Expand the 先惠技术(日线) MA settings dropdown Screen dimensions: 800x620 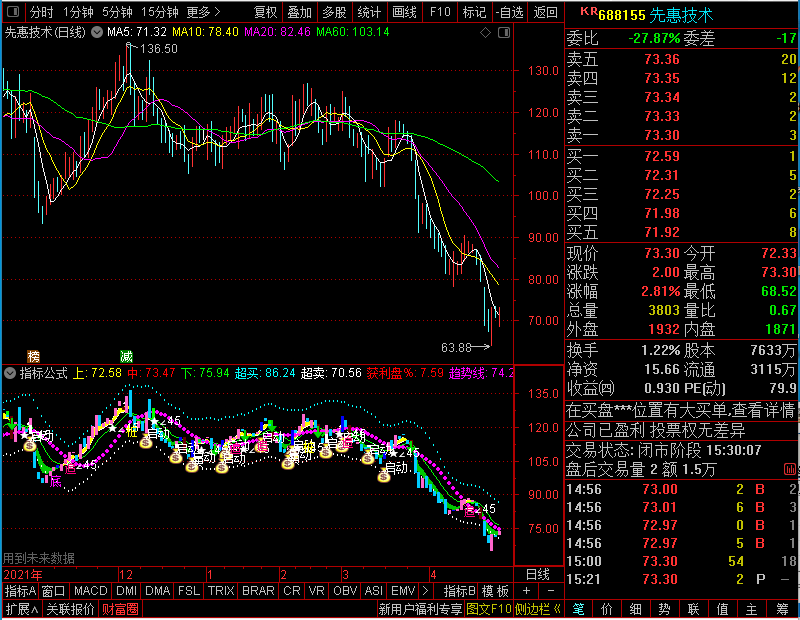coord(96,32)
